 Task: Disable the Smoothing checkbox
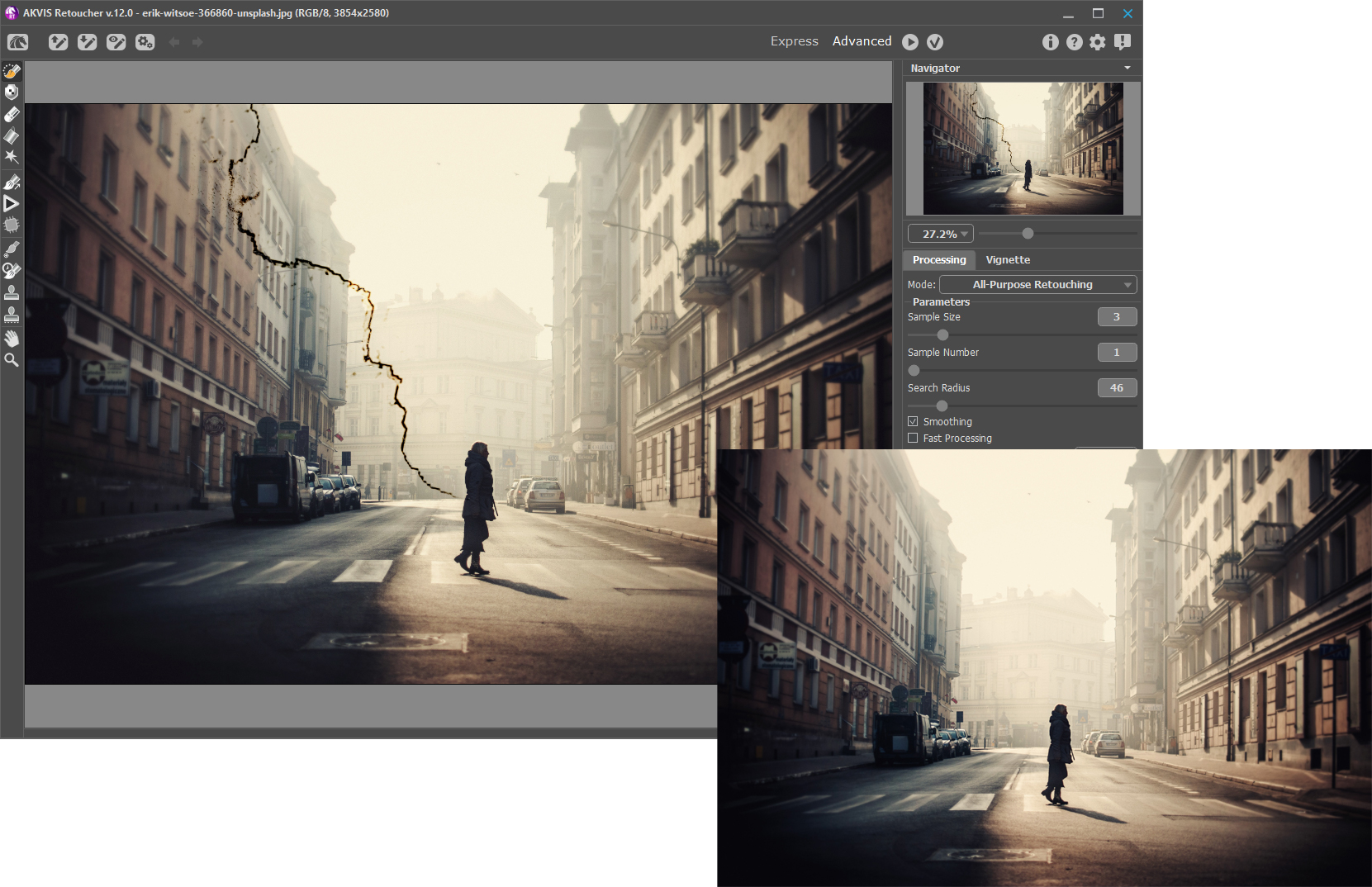[x=913, y=421]
